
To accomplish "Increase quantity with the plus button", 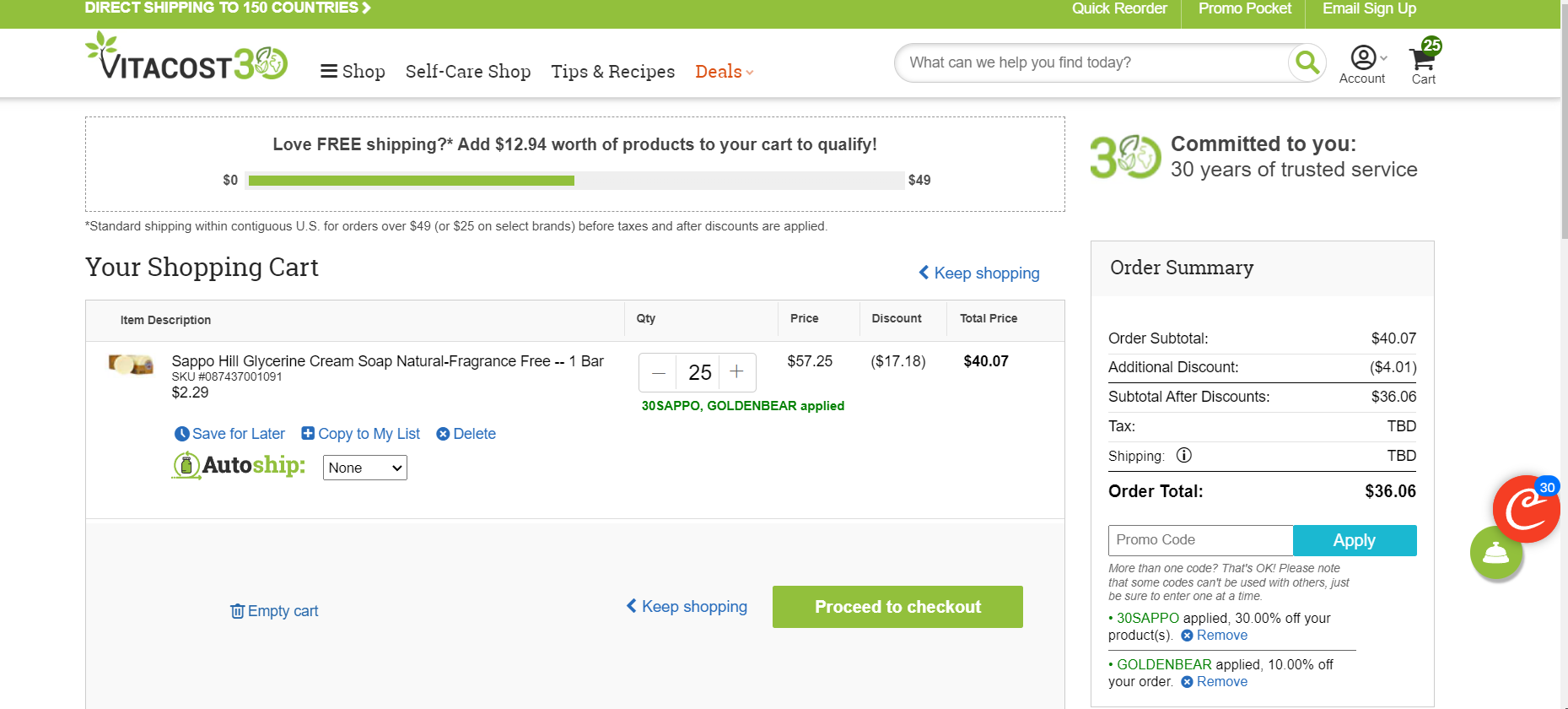I will [737, 372].
